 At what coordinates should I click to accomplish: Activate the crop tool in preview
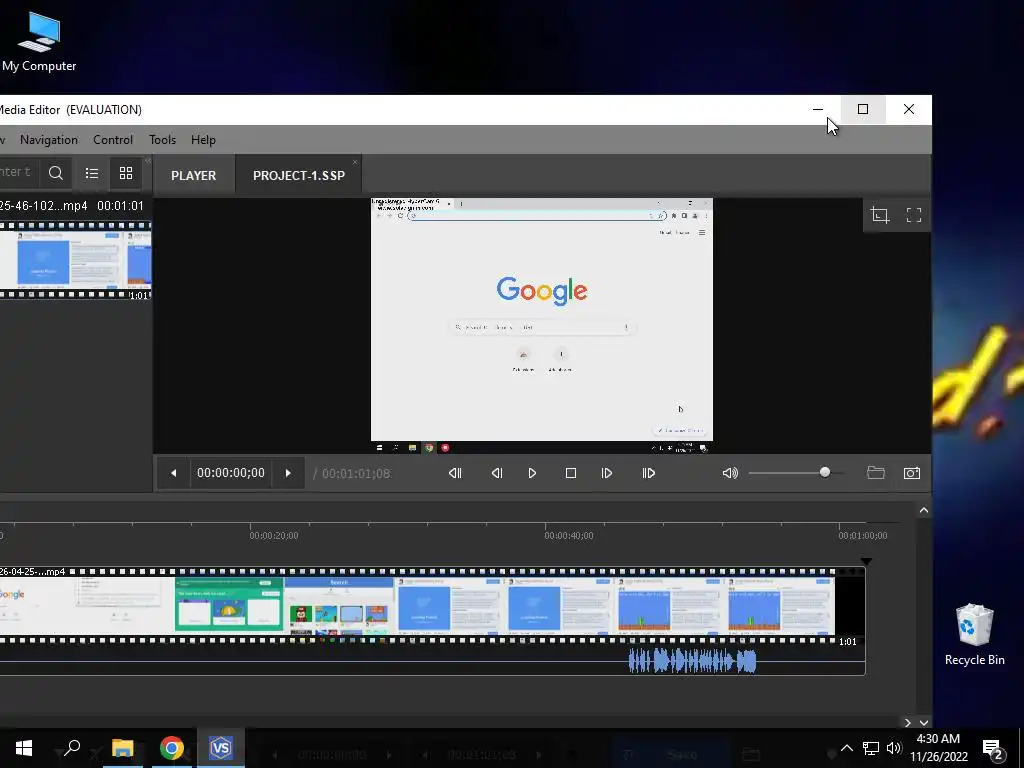tap(880, 215)
